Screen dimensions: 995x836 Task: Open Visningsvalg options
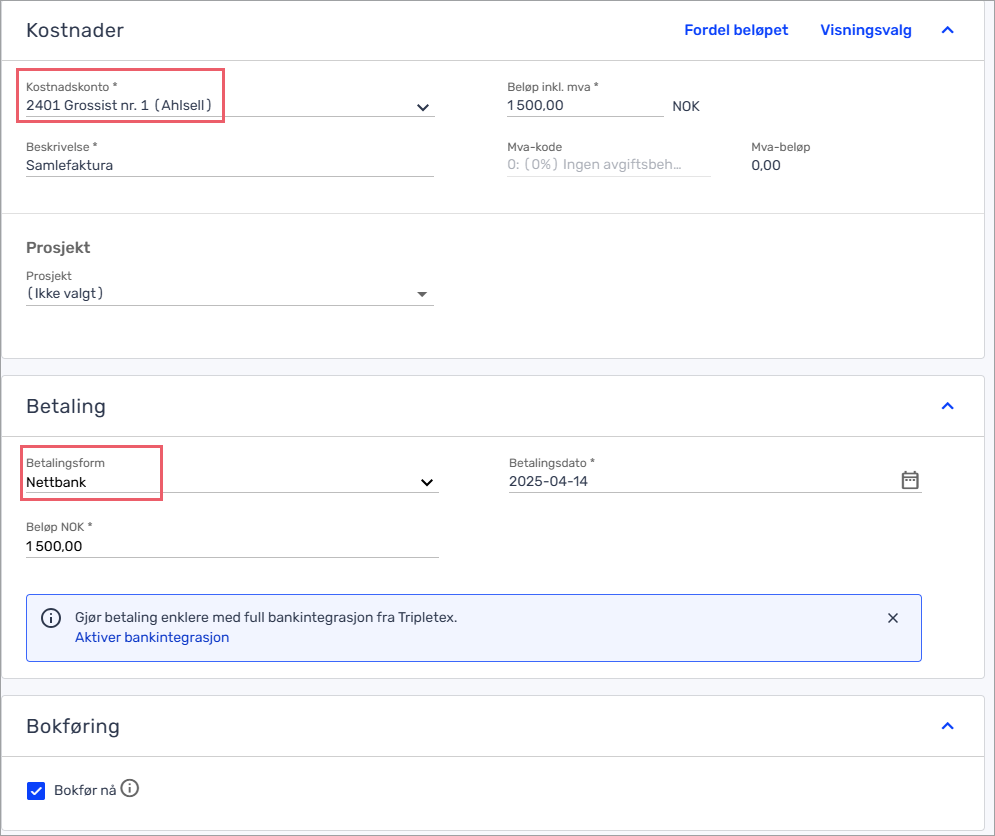click(x=866, y=30)
